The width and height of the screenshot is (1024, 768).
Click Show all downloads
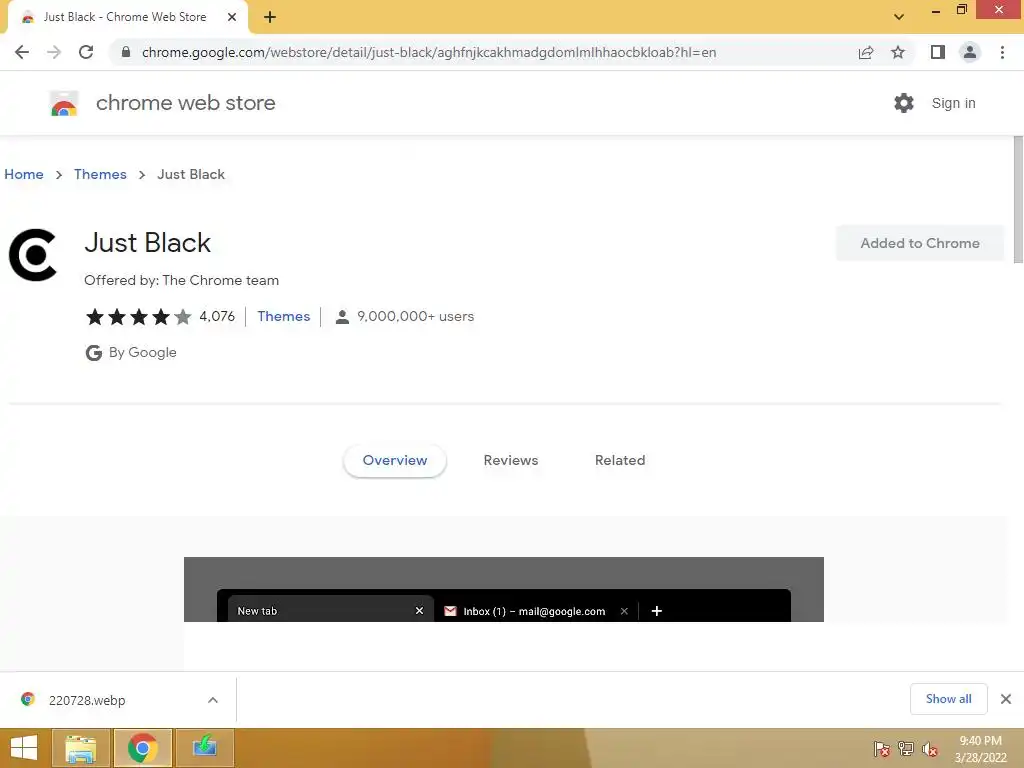[x=948, y=699]
